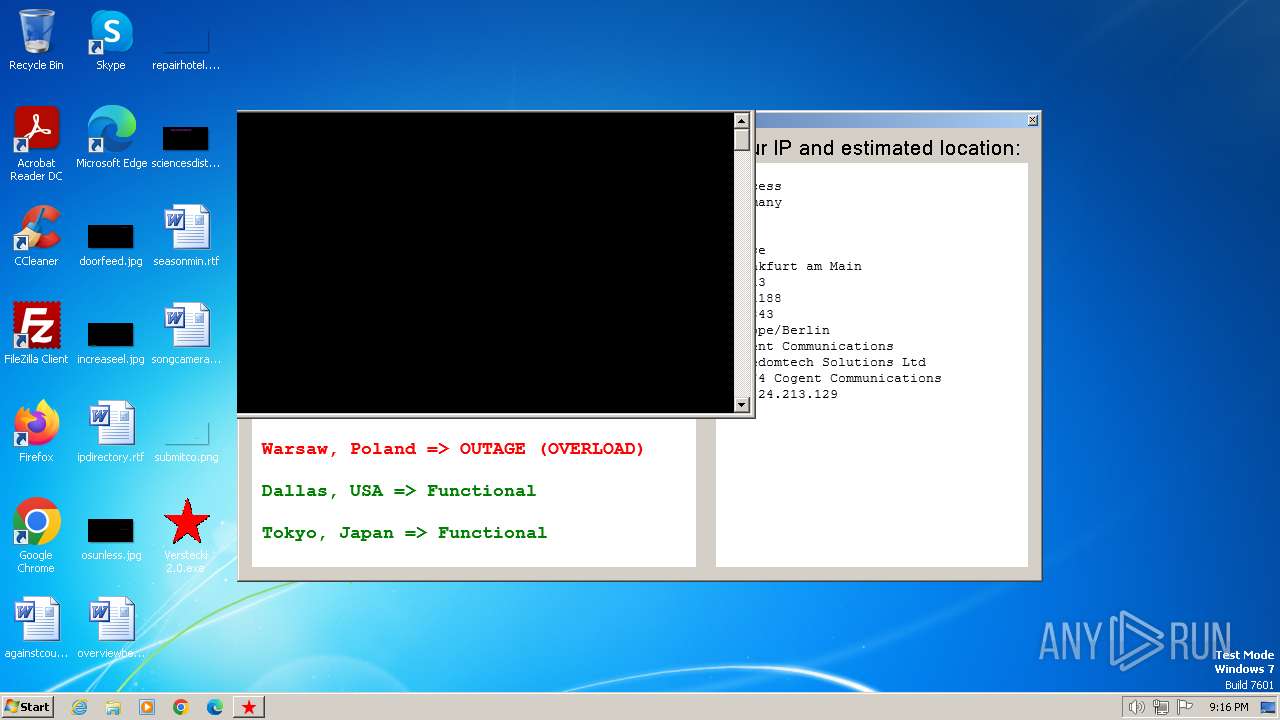Click the Solutions Ltd organization line

840,362
